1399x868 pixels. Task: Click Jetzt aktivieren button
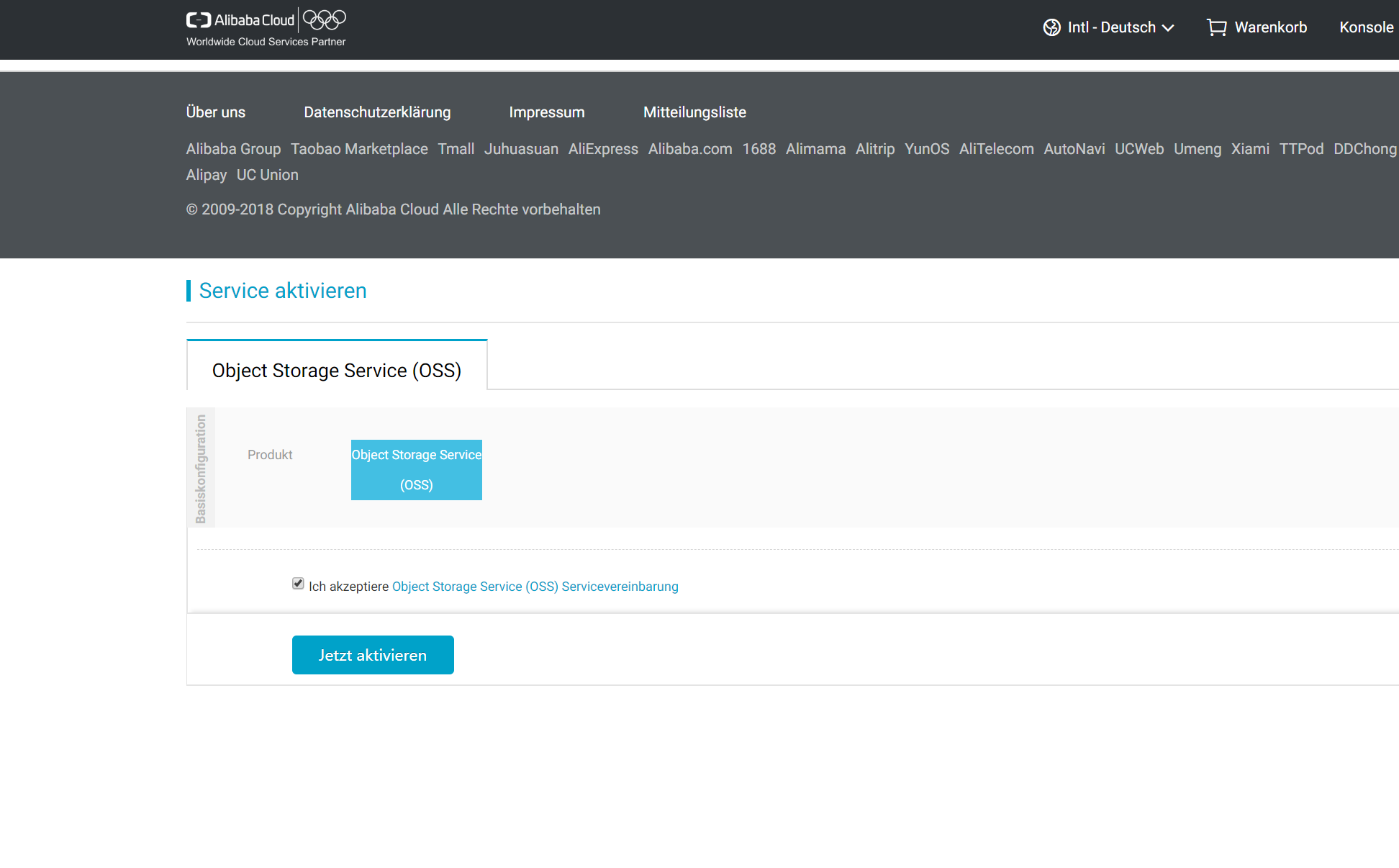point(373,655)
